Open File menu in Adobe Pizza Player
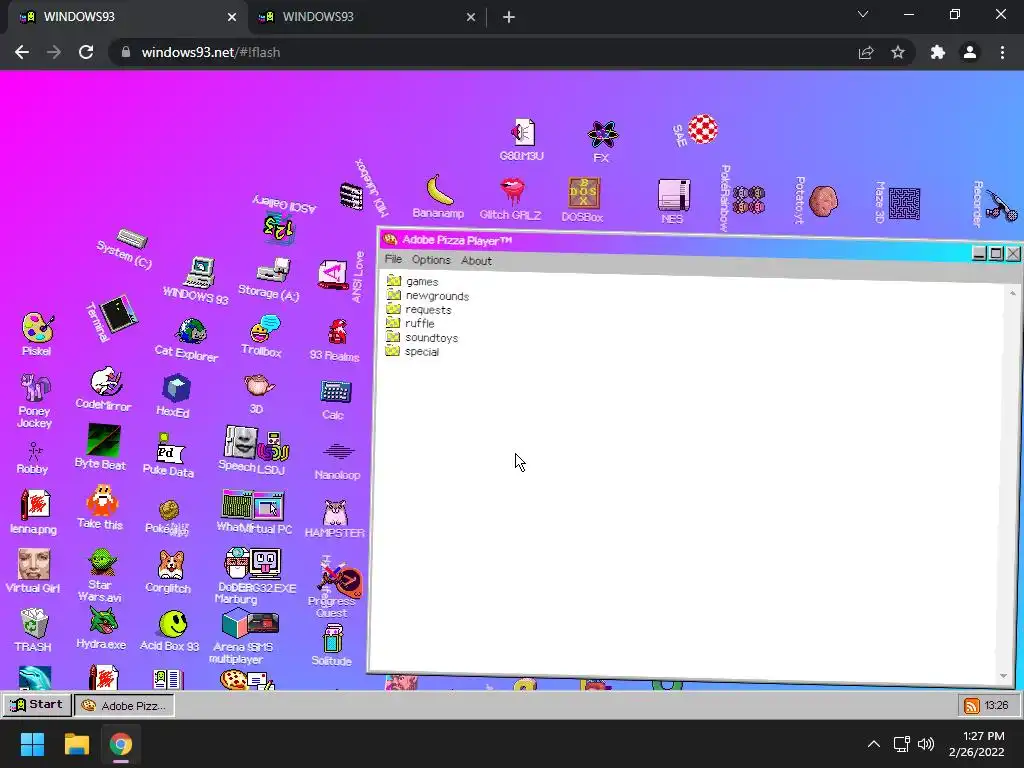The height and width of the screenshot is (768, 1024). click(393, 259)
